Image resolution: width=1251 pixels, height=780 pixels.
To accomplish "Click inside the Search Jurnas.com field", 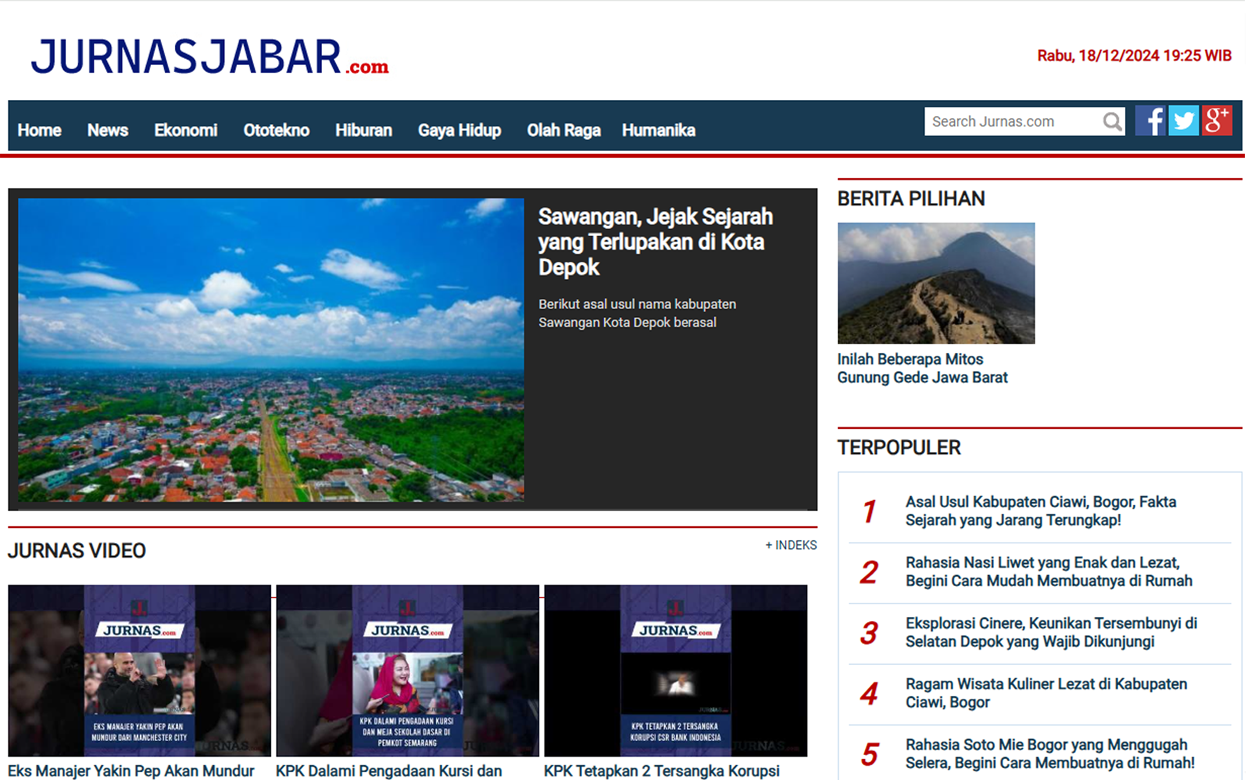I will [1010, 122].
